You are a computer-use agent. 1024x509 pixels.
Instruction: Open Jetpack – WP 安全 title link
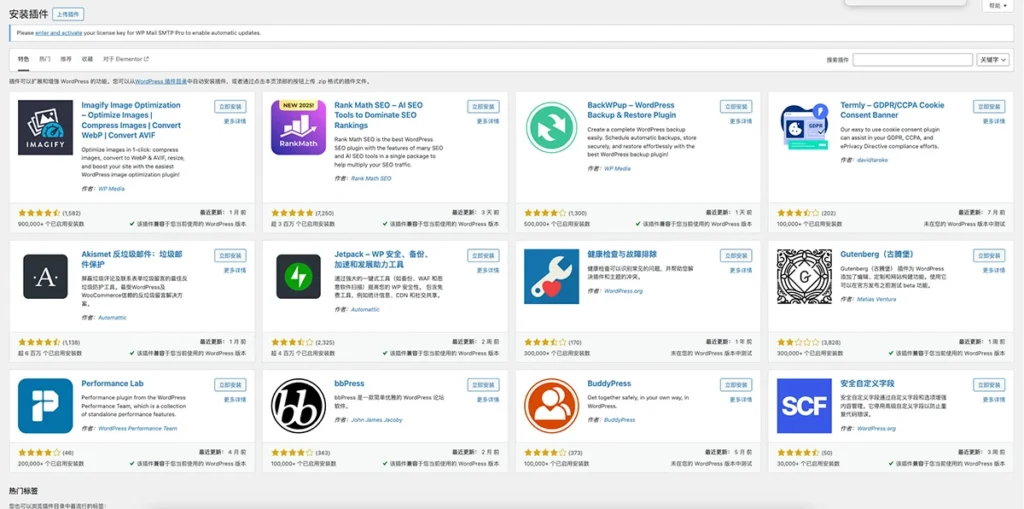point(380,259)
